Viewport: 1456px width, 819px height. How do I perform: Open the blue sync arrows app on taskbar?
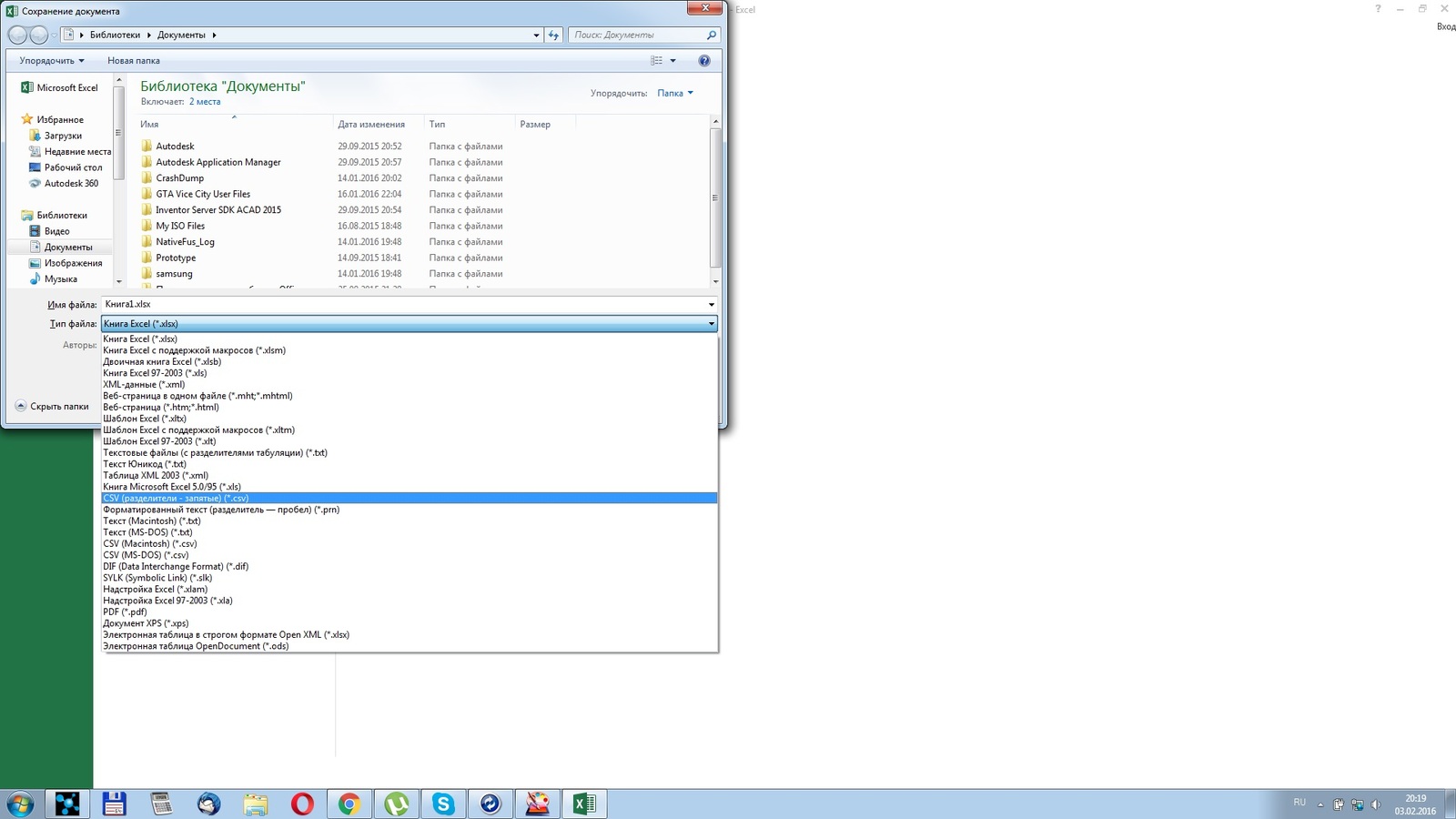[490, 804]
